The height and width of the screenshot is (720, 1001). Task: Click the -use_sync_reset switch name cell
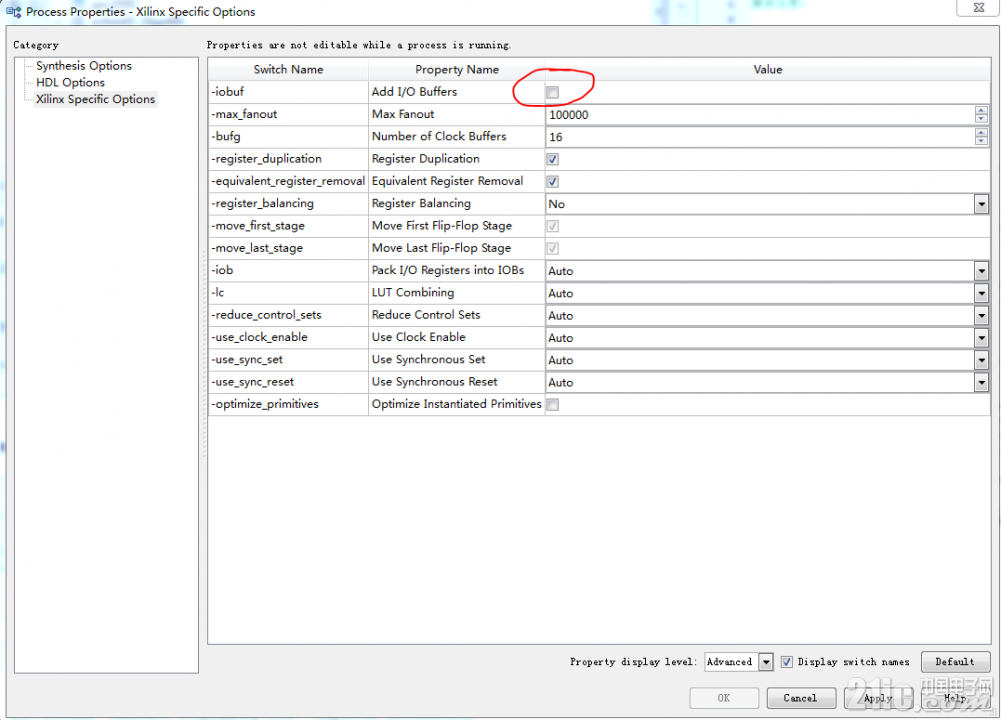pos(289,382)
